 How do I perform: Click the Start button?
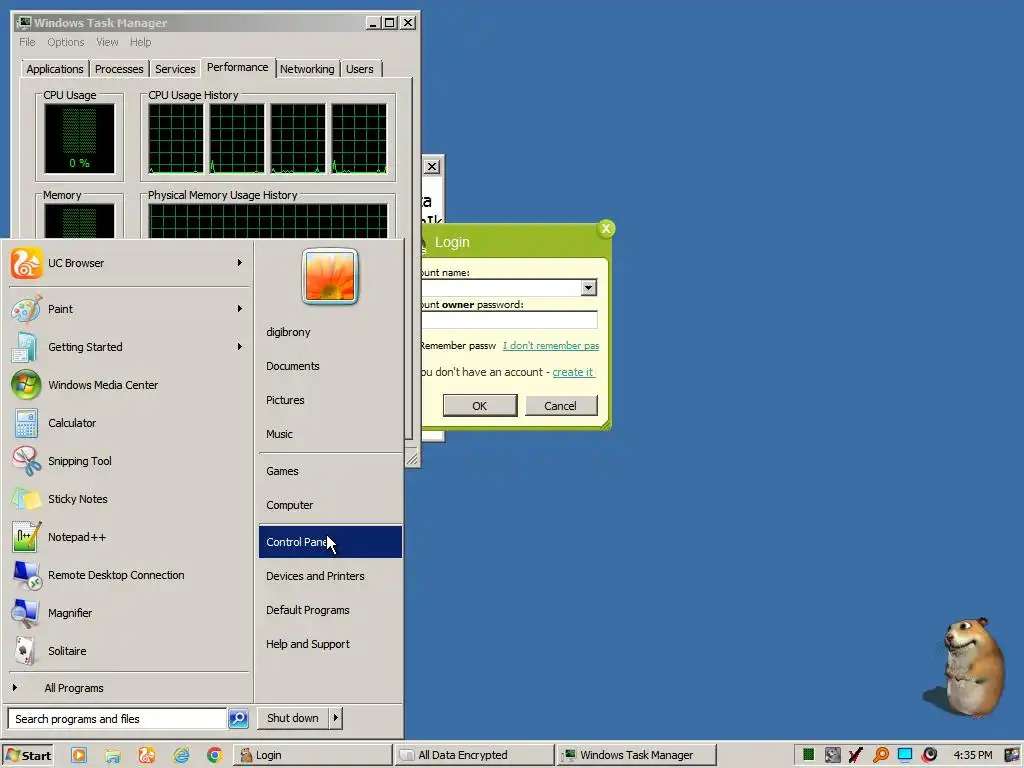coord(28,755)
